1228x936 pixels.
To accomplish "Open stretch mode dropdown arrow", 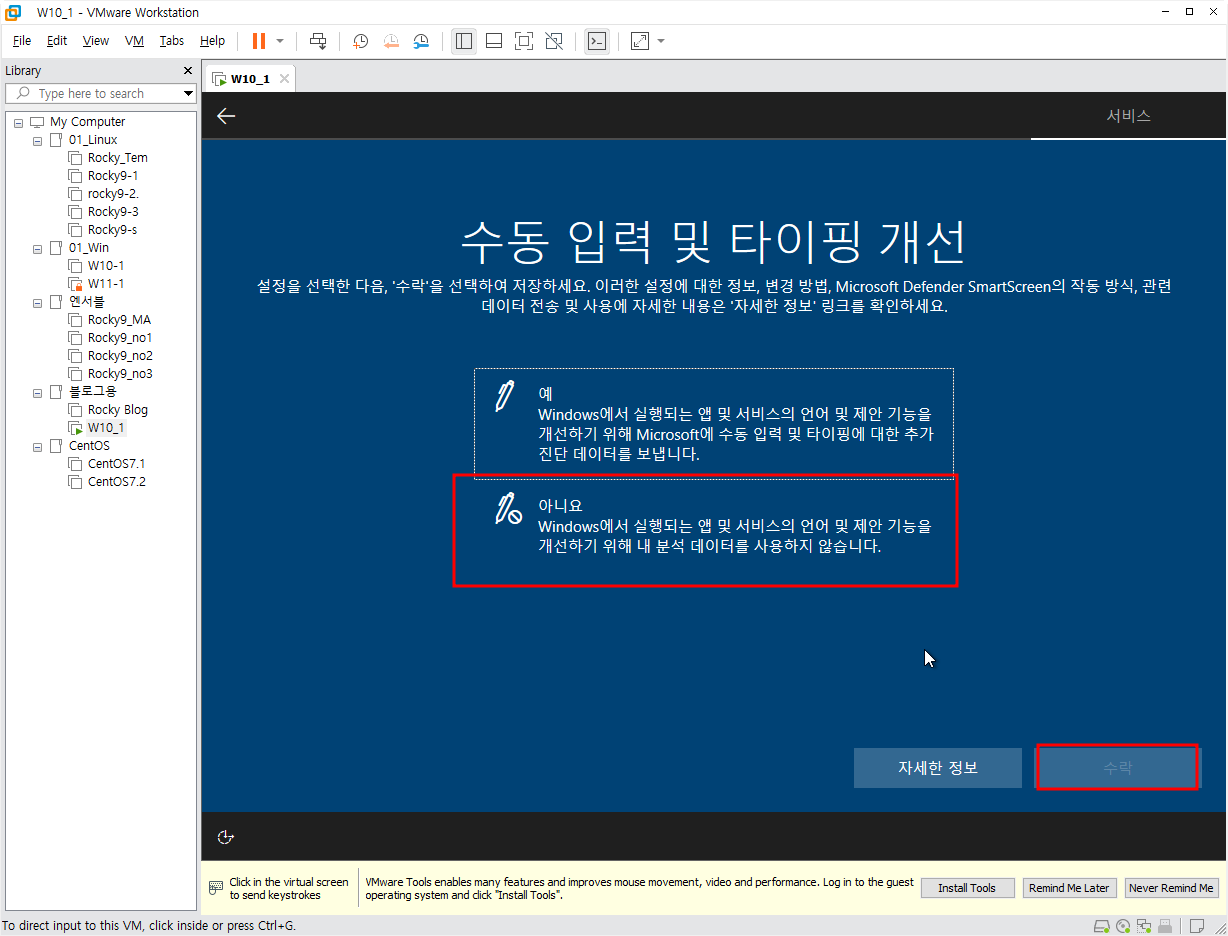I will (661, 41).
